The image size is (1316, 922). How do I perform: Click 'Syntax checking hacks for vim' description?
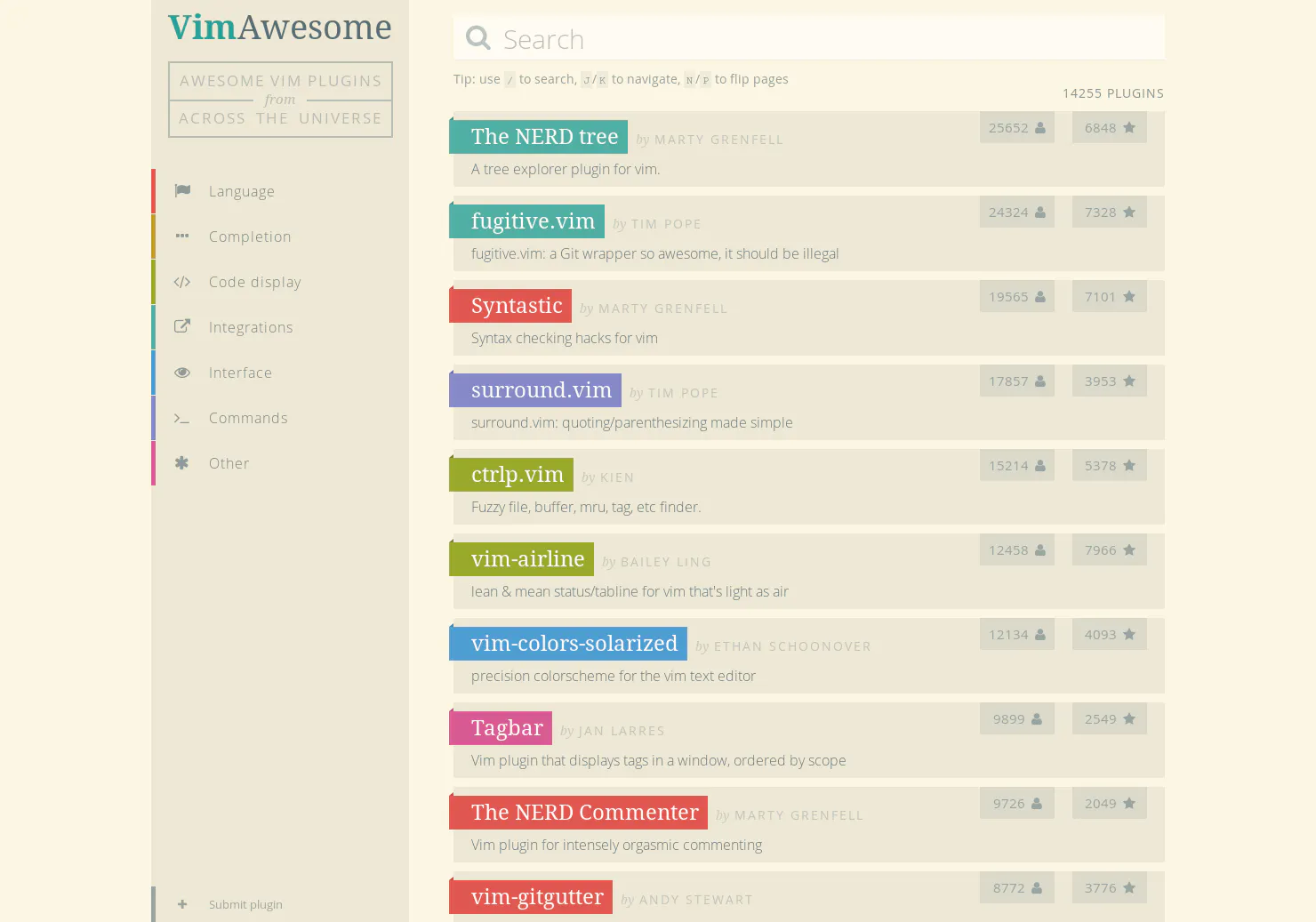coord(565,338)
